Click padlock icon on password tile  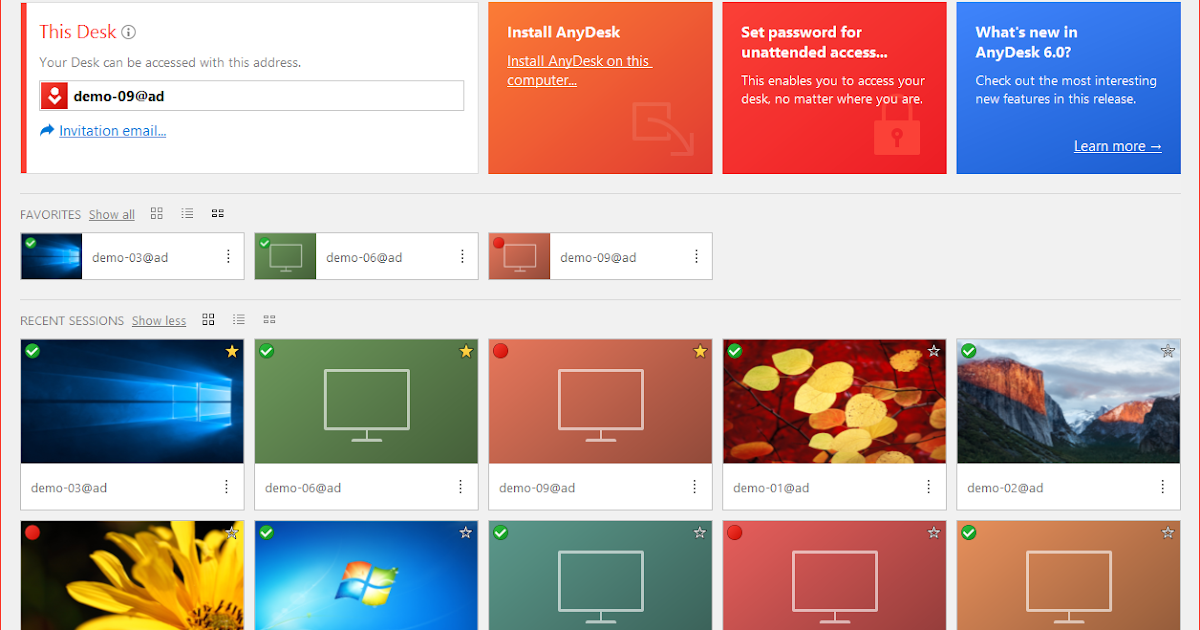(896, 127)
